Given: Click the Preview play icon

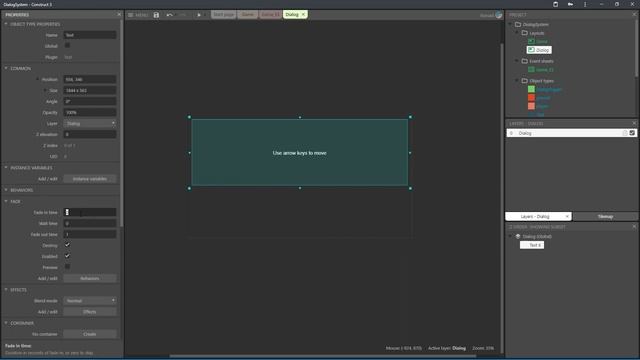Looking at the screenshot, I should [199, 15].
